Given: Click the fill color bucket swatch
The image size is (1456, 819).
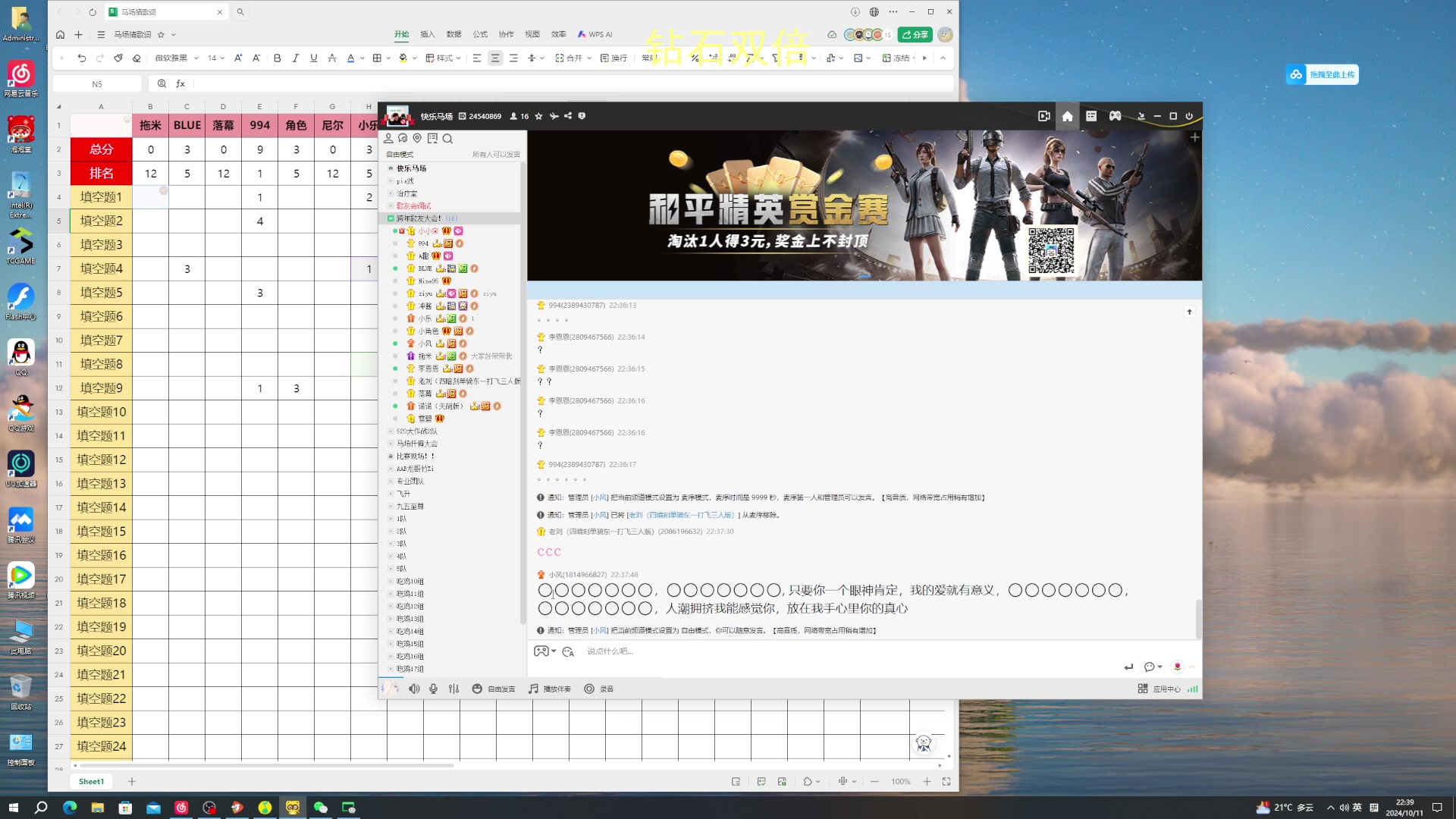Looking at the screenshot, I should point(403,58).
